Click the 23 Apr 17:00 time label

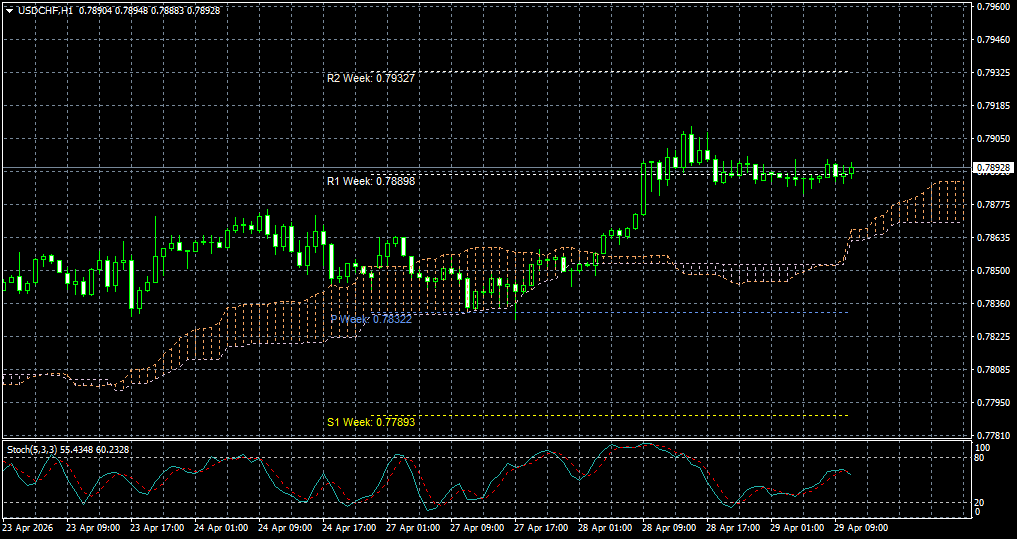point(157,528)
